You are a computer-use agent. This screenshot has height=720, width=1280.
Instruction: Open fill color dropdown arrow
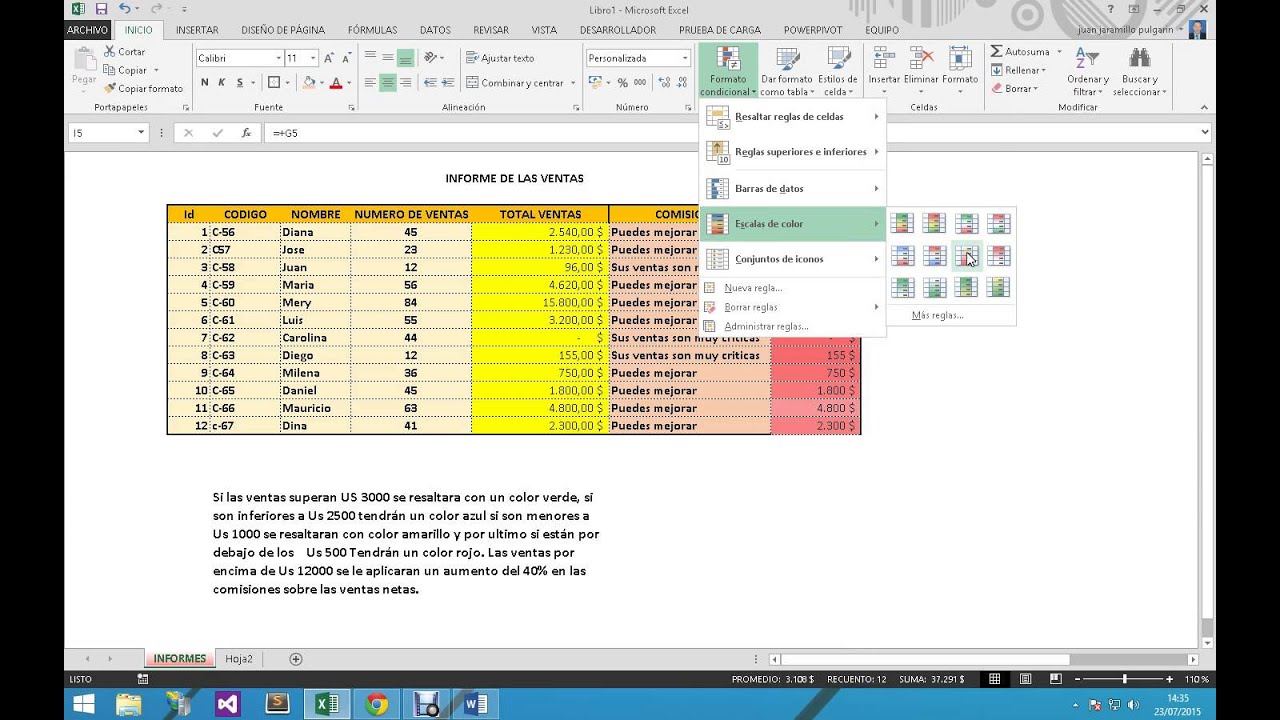[321, 83]
